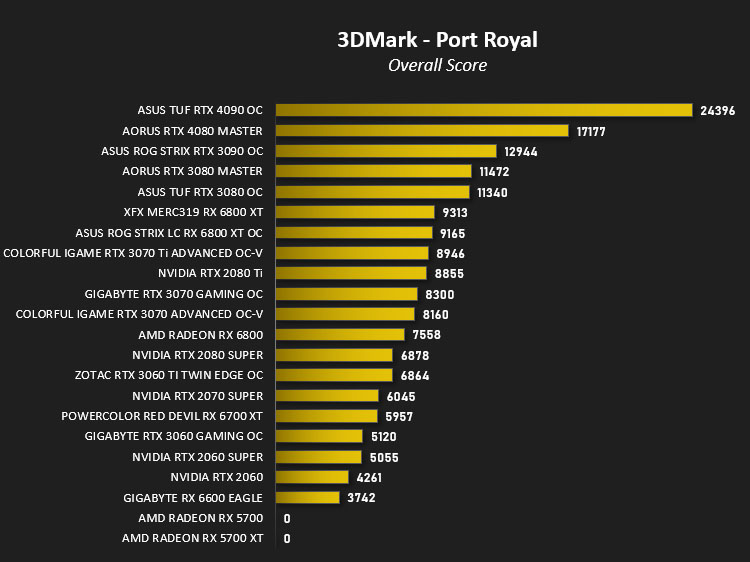Viewport: 750px width, 562px height.
Task: Select the AMD RADEON RX 5700 XT label
Action: coord(192,538)
